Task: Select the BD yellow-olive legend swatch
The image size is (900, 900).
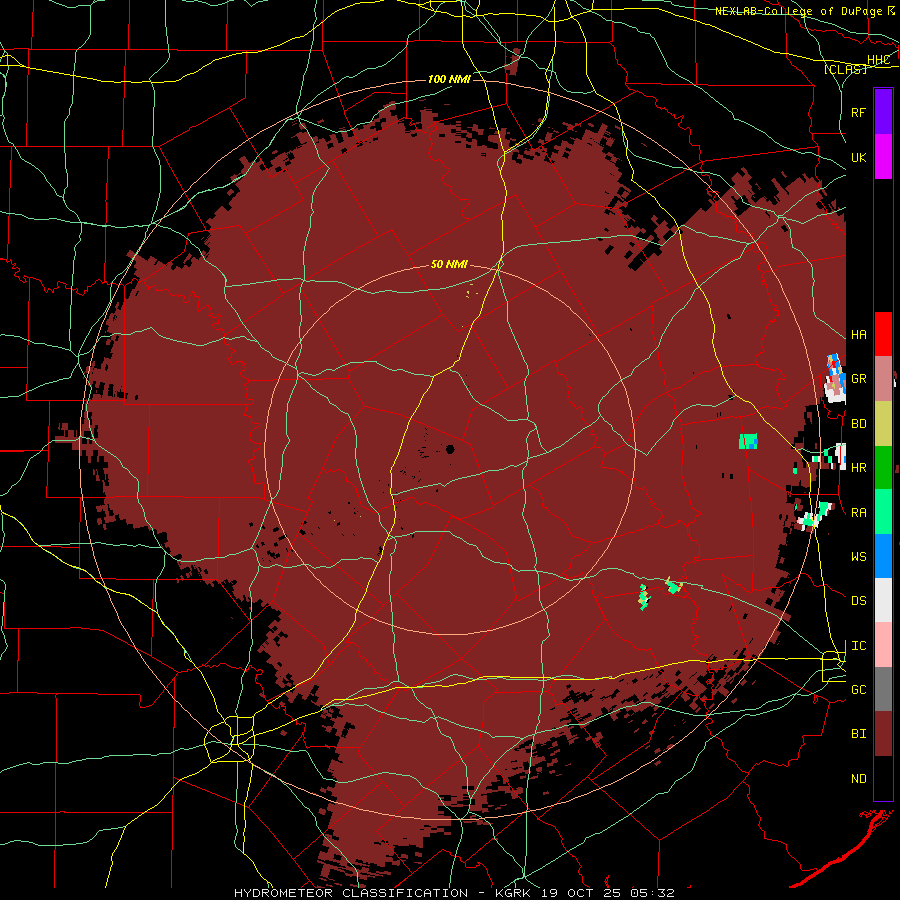Action: coord(883,423)
